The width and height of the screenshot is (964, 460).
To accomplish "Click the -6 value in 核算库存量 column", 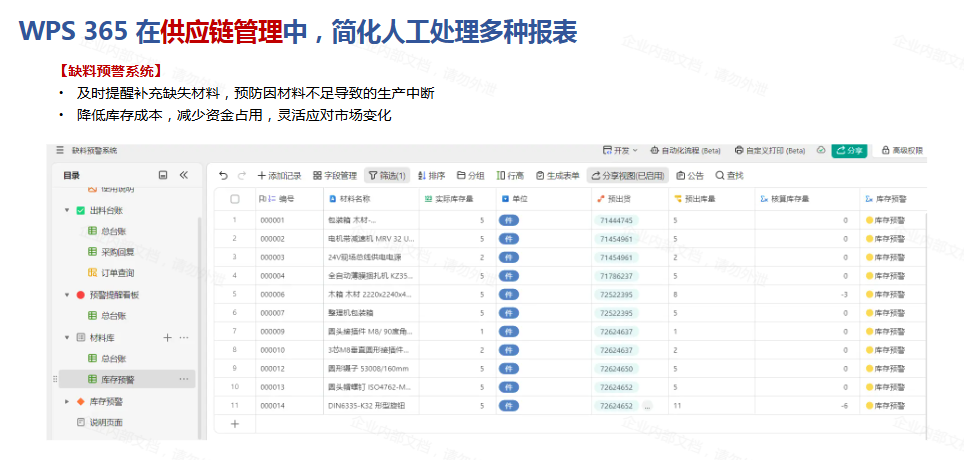I will coord(845,406).
